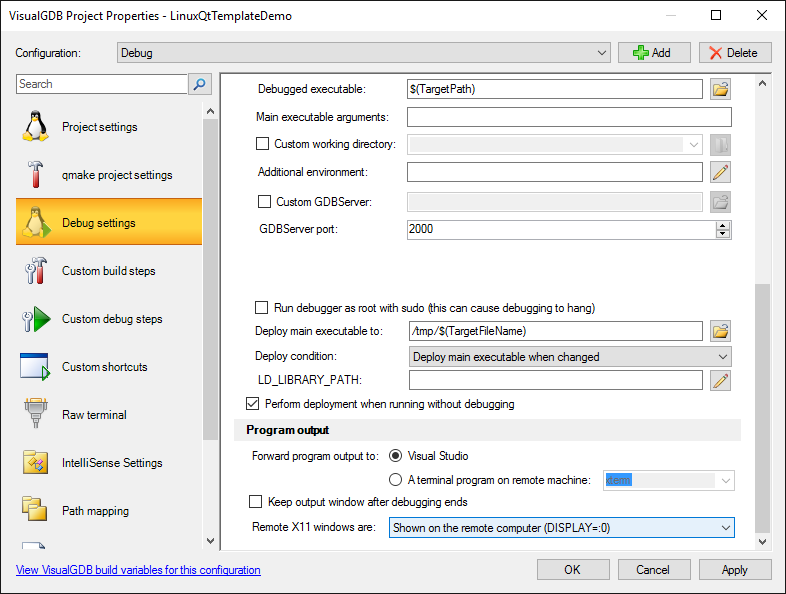Toggle Run debugger as root with sudo

coord(263,307)
